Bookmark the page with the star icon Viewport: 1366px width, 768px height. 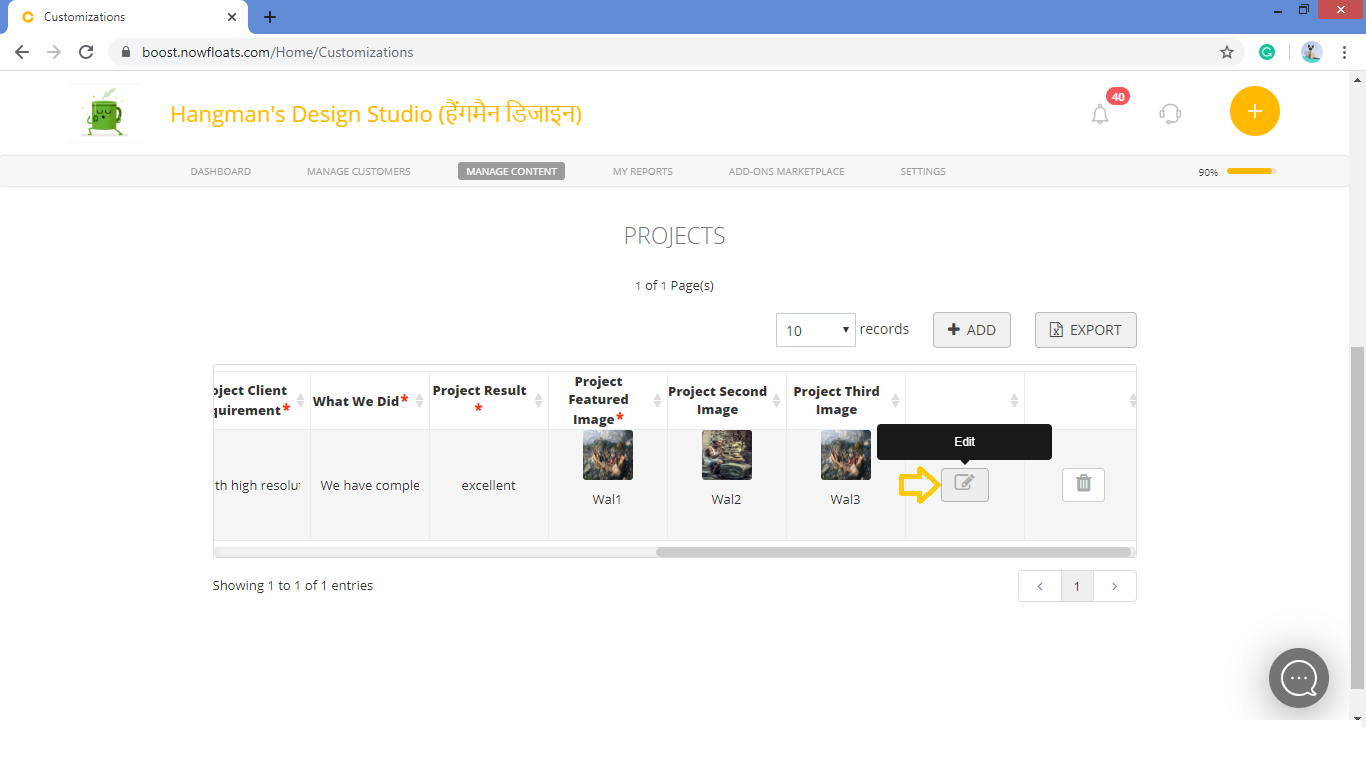pyautogui.click(x=1227, y=51)
